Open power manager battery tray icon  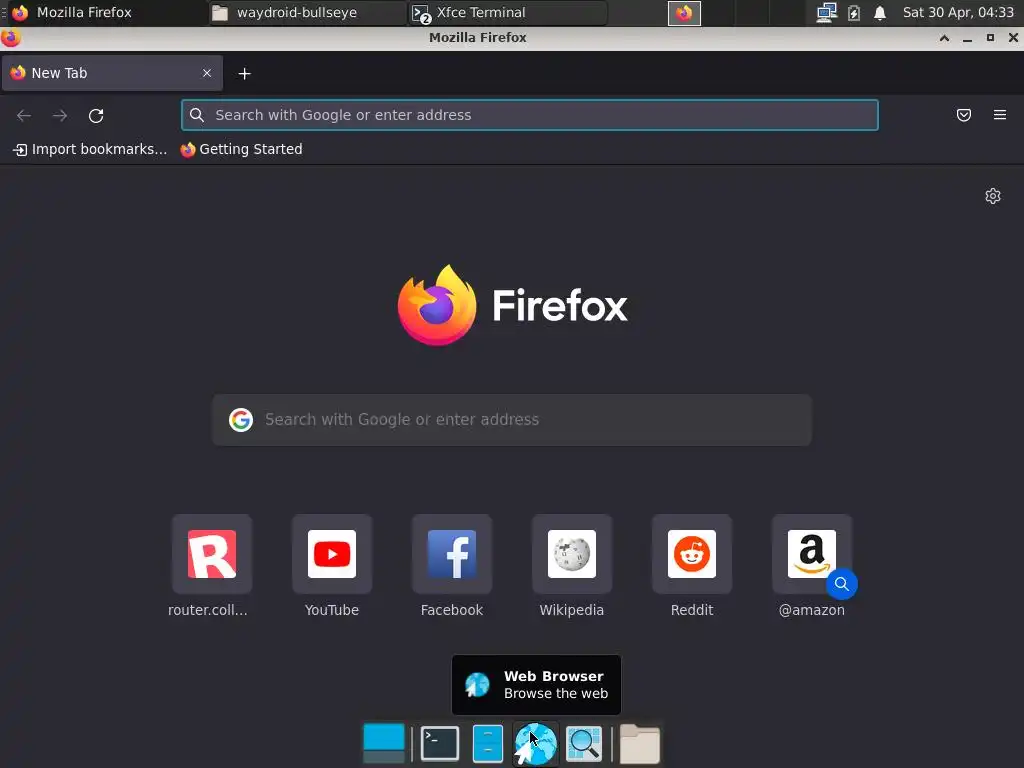coord(854,13)
